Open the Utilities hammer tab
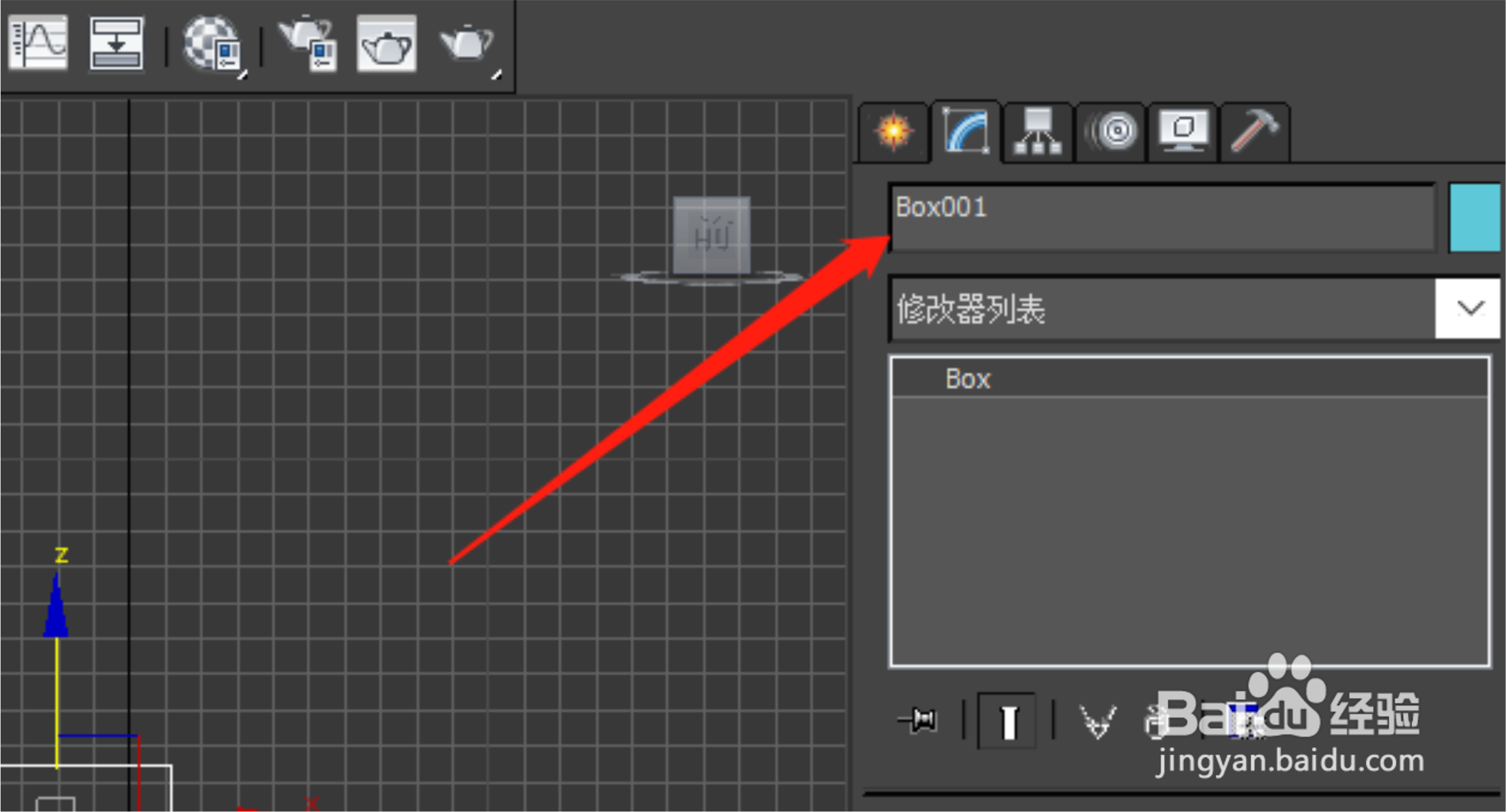The image size is (1506, 812). 1254,132
